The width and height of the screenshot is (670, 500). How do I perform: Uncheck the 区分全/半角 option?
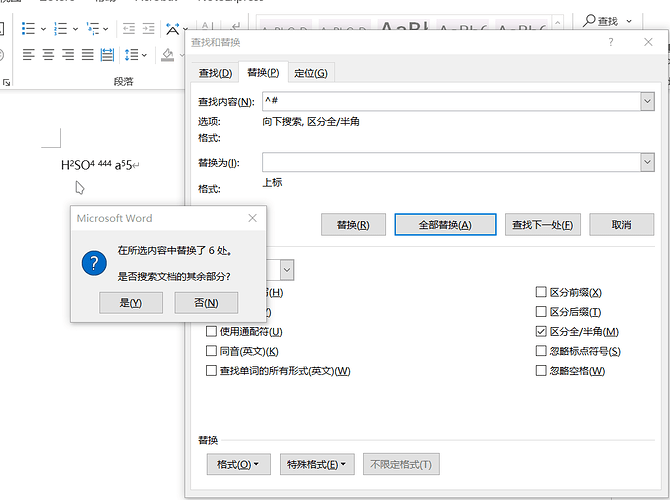542,332
